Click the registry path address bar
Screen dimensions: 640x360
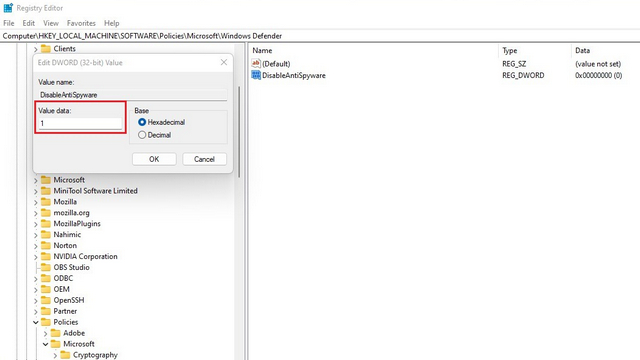click(x=320, y=36)
